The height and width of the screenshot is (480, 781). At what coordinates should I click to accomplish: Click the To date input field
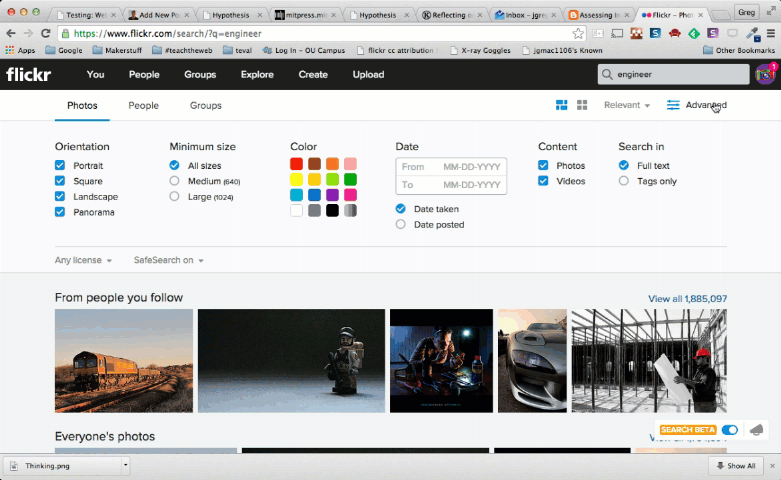pyautogui.click(x=451, y=185)
